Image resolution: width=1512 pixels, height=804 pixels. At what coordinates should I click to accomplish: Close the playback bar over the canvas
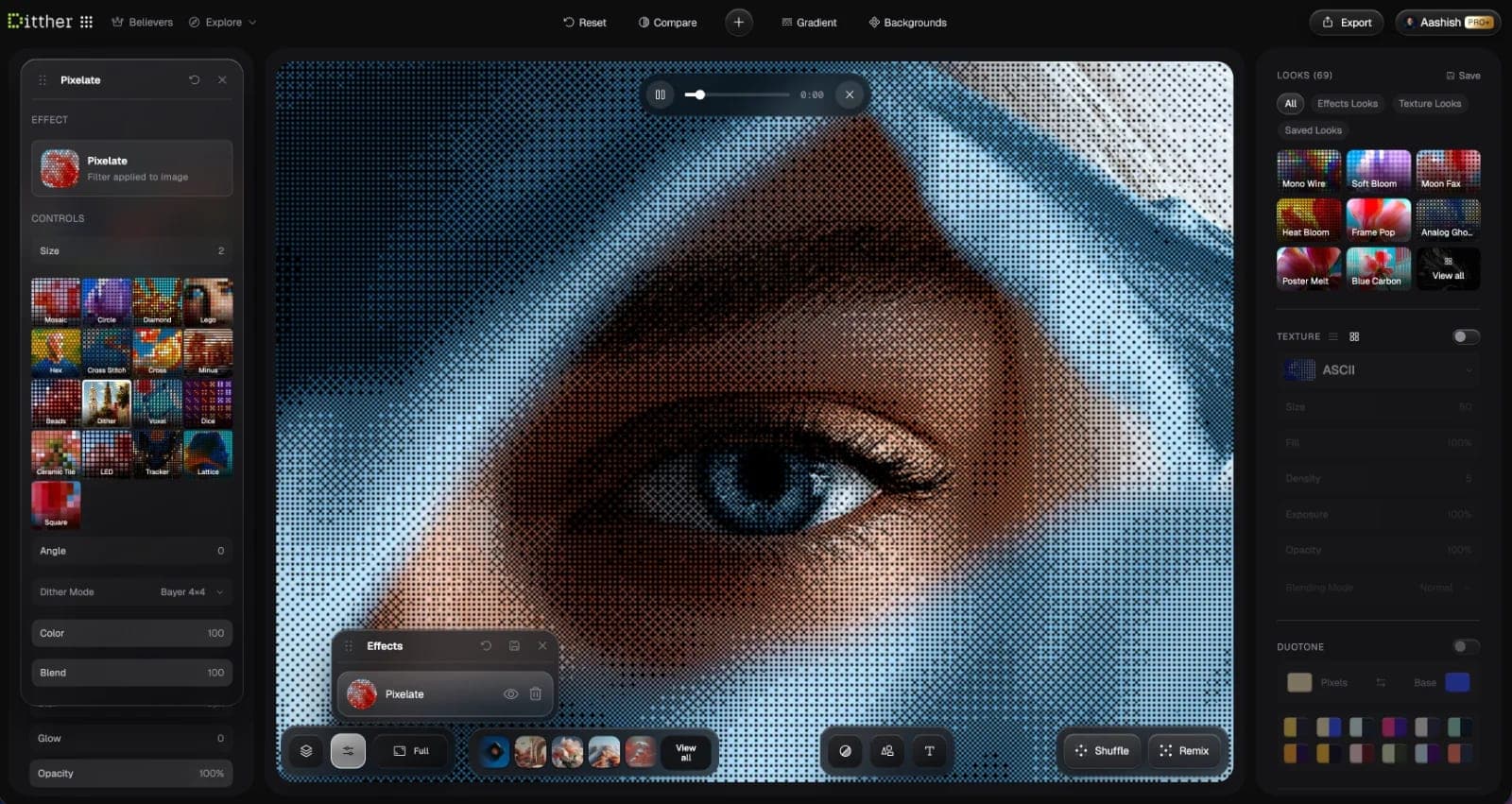click(x=850, y=94)
